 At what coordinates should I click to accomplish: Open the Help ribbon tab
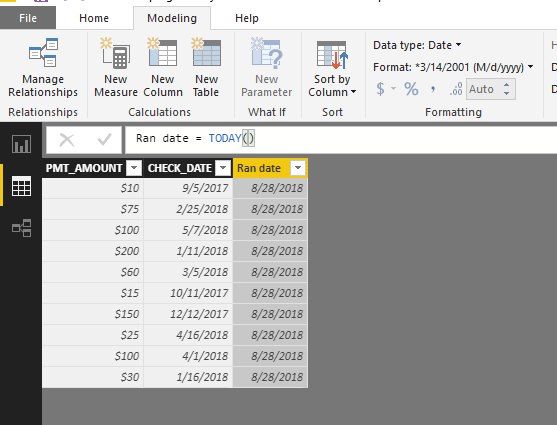coord(247,18)
